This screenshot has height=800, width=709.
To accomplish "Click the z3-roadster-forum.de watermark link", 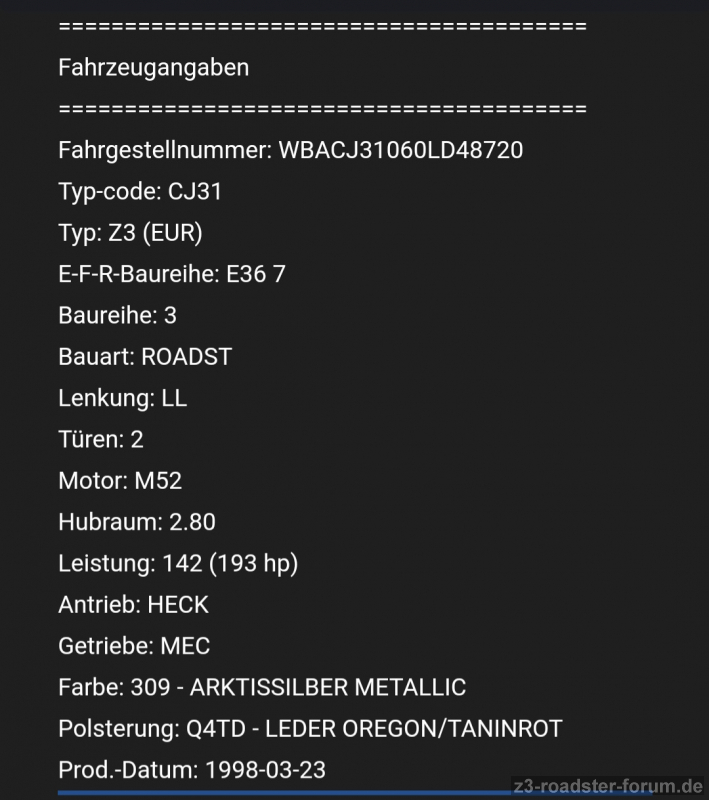I will [607, 785].
